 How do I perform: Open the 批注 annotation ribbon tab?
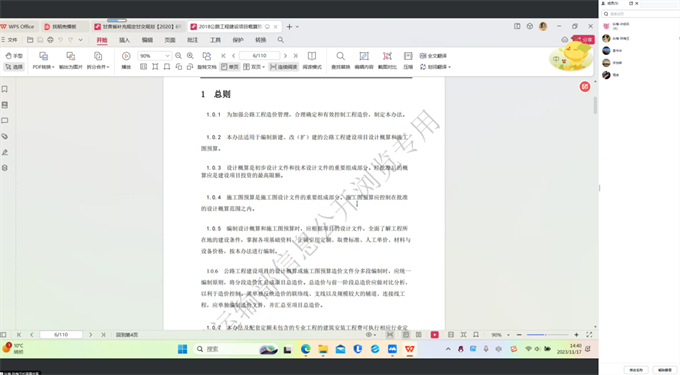click(193, 40)
